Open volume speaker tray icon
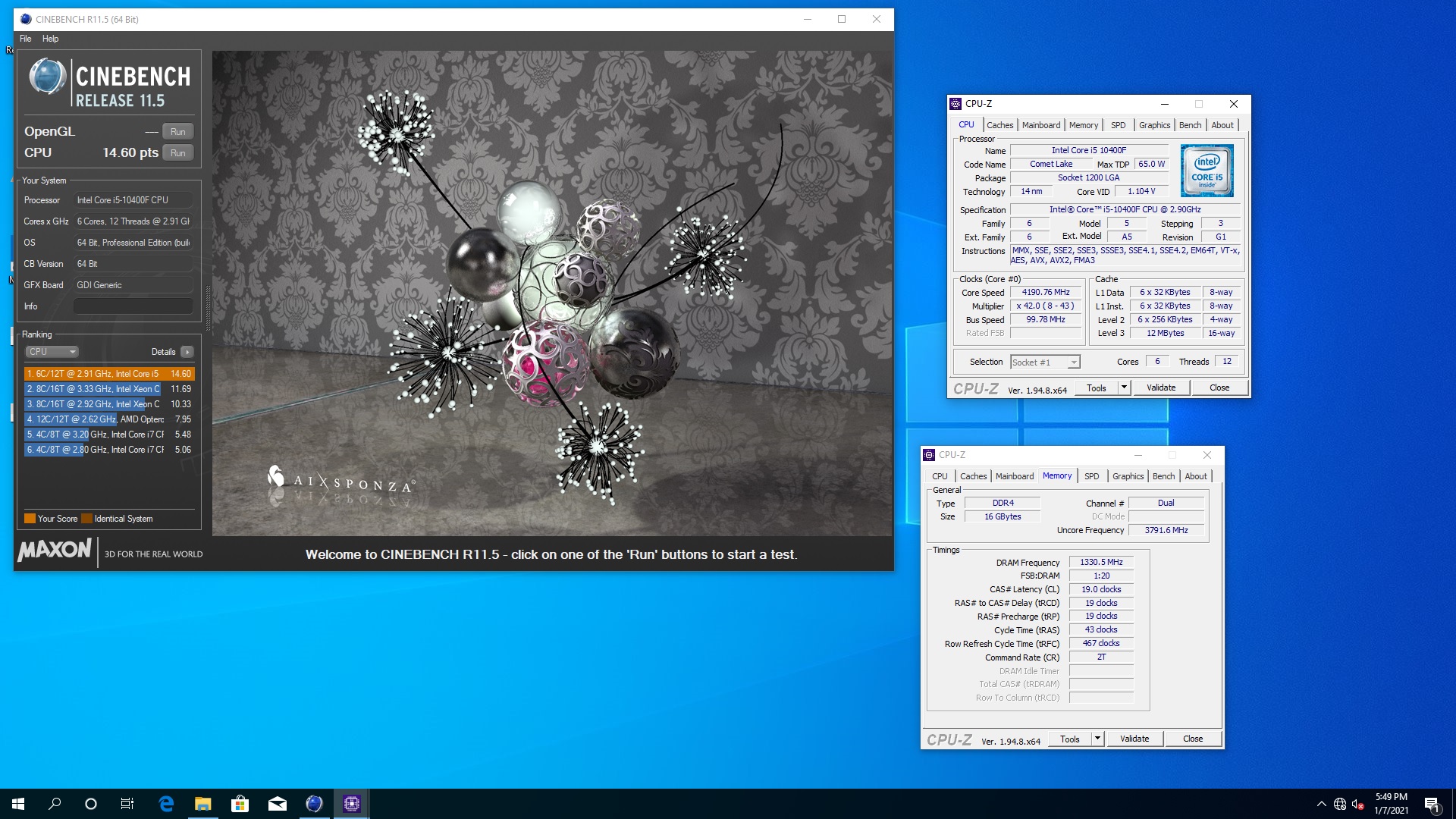Viewport: 1456px width, 819px height. click(1358, 804)
